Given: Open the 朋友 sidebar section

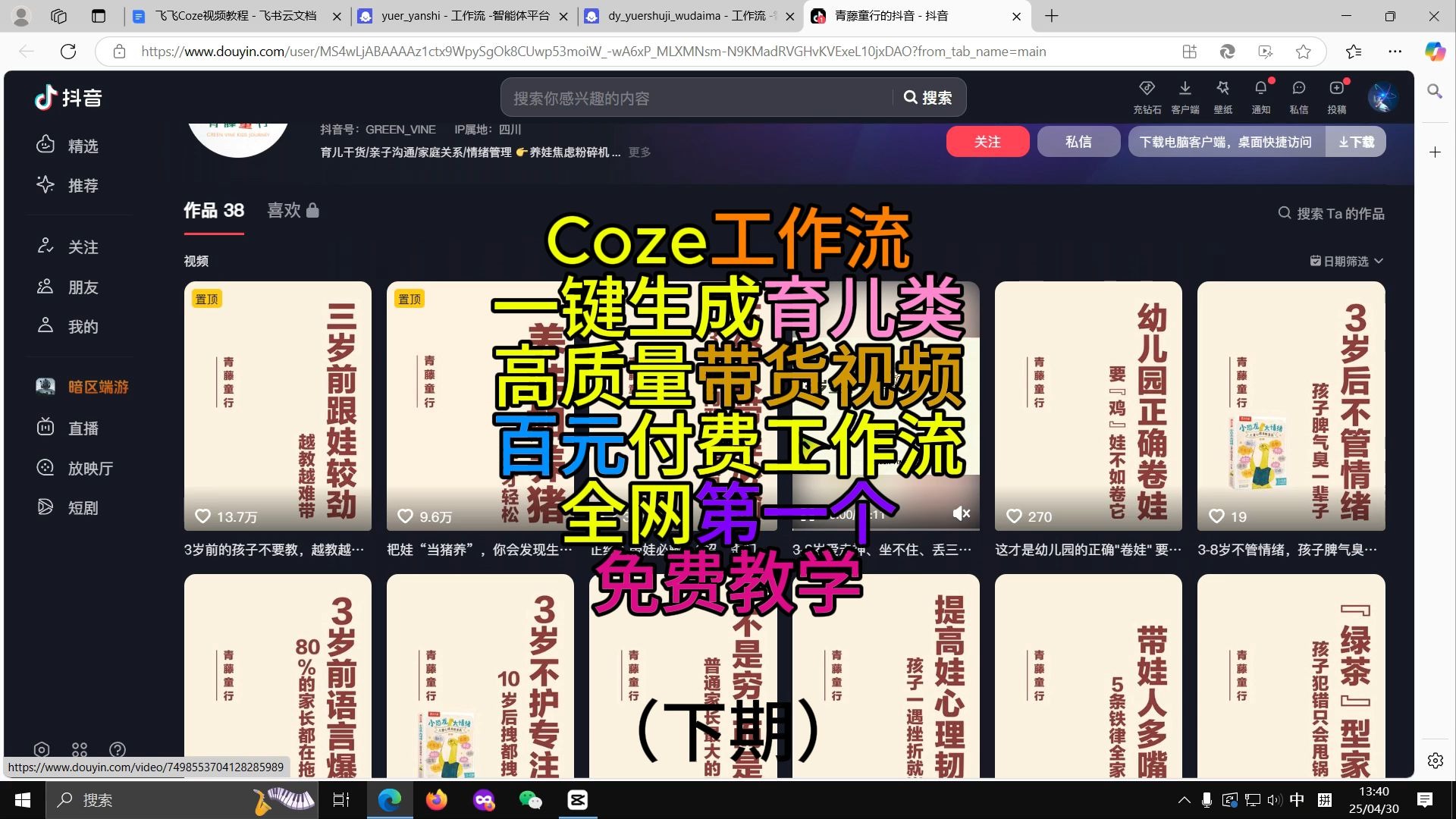Looking at the screenshot, I should 68,287.
